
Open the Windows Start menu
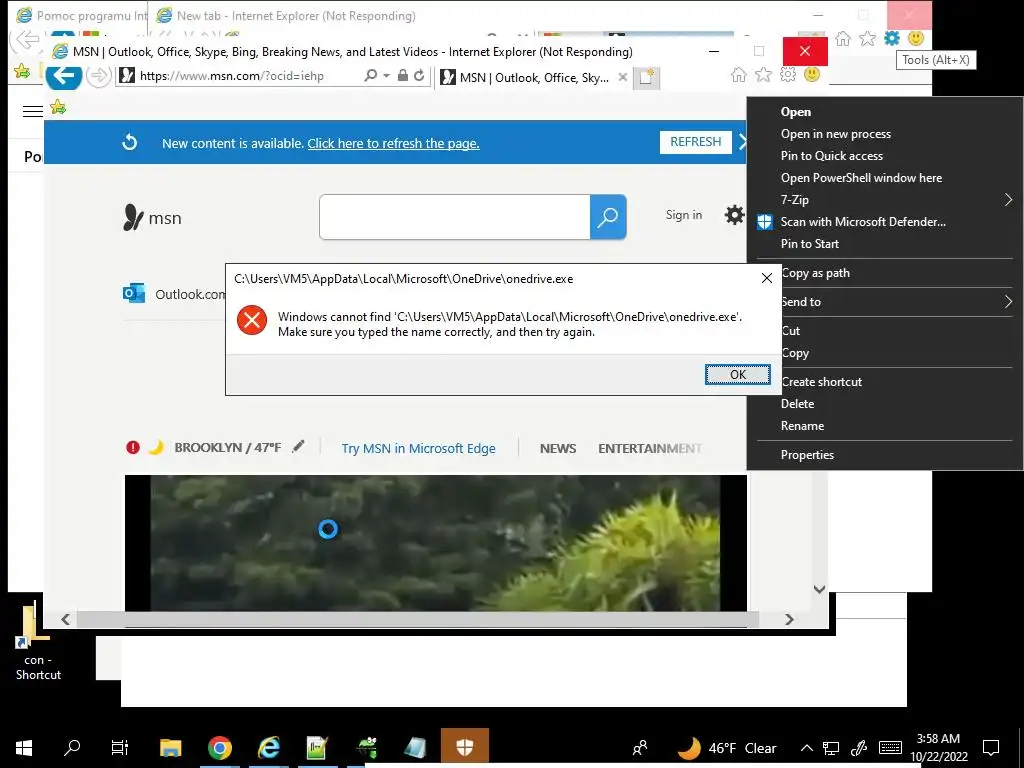(x=24, y=748)
